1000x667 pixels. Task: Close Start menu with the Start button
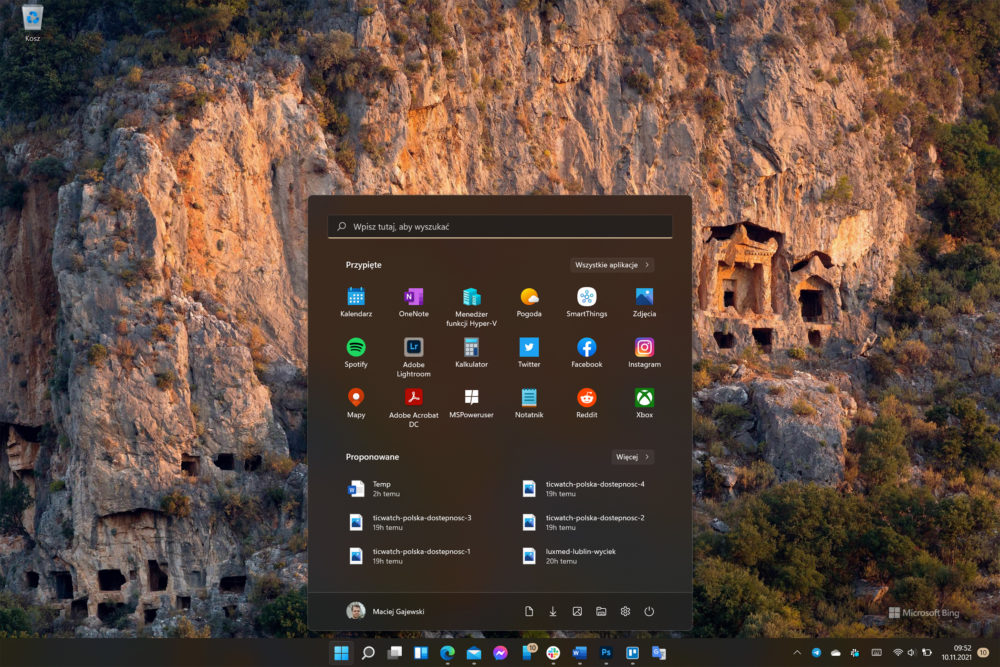341,653
